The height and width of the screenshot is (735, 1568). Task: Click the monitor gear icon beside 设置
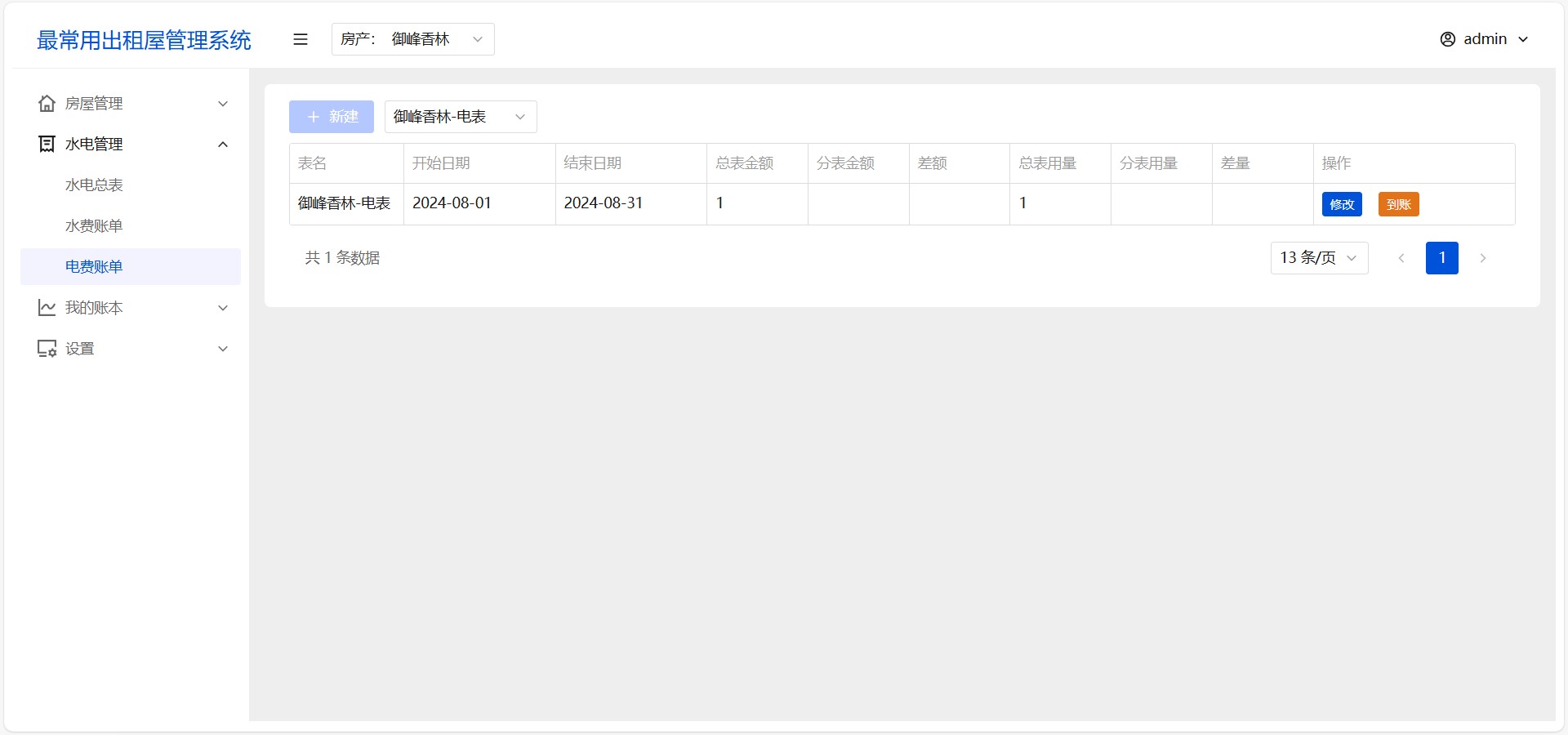click(x=47, y=348)
